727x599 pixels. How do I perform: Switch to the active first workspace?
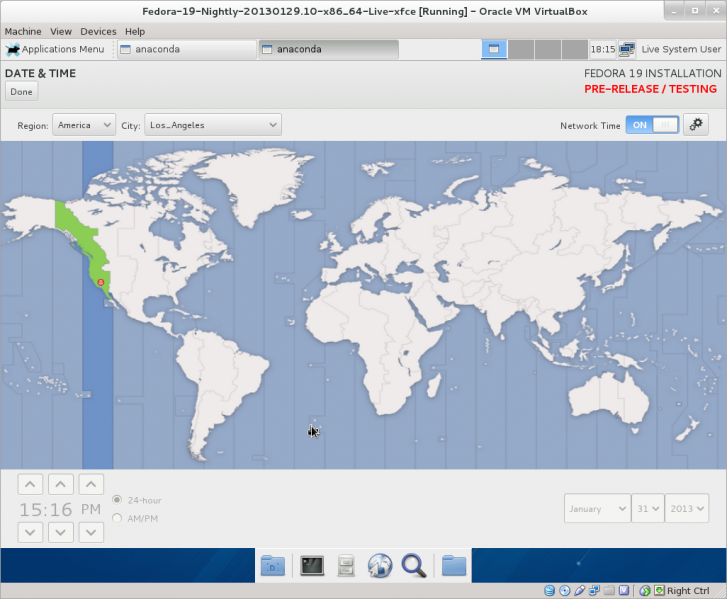494,49
